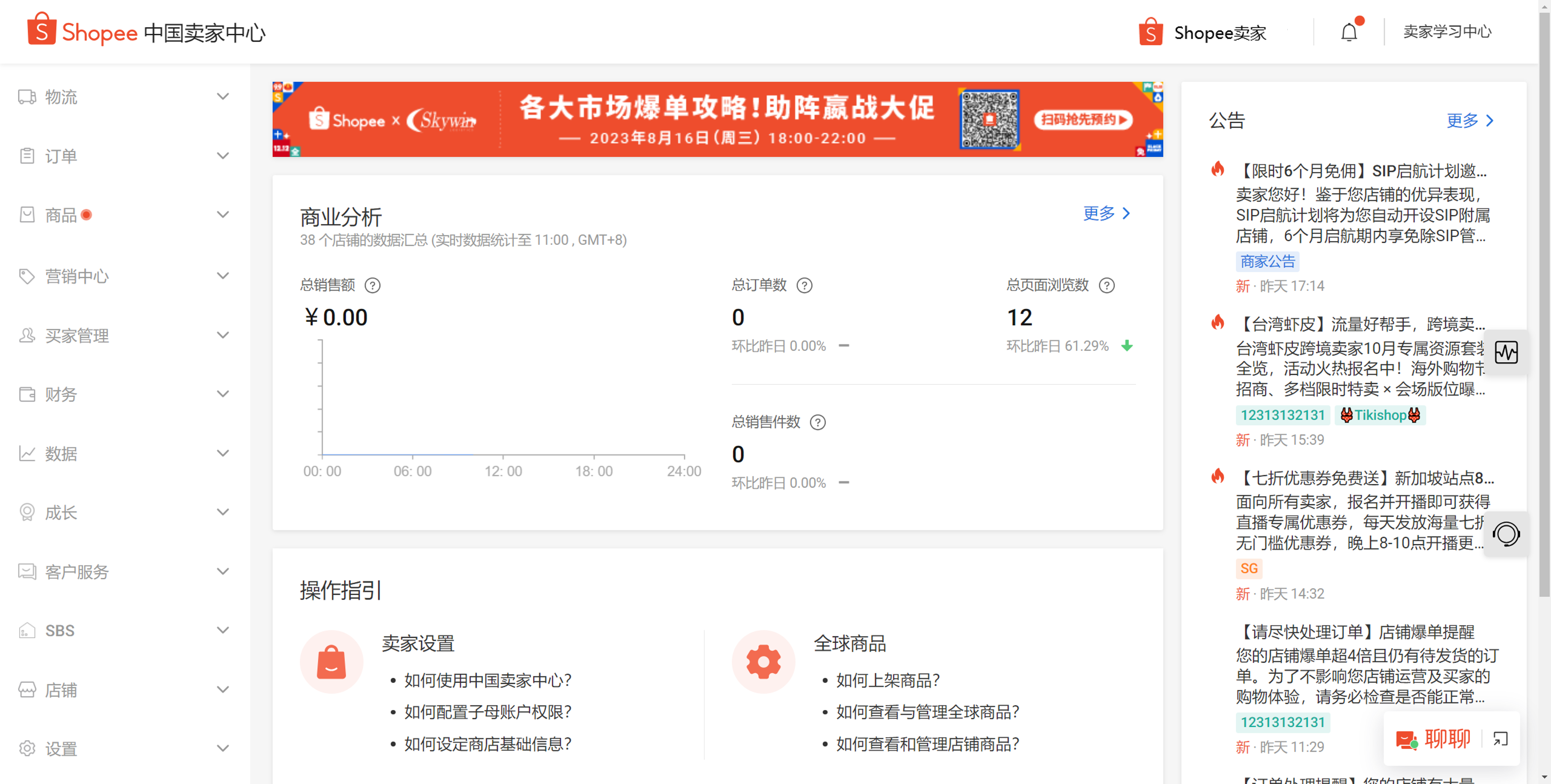This screenshot has width=1551, height=784.
Task: Click the 客户服务 message icon
Action: pyautogui.click(x=27, y=571)
